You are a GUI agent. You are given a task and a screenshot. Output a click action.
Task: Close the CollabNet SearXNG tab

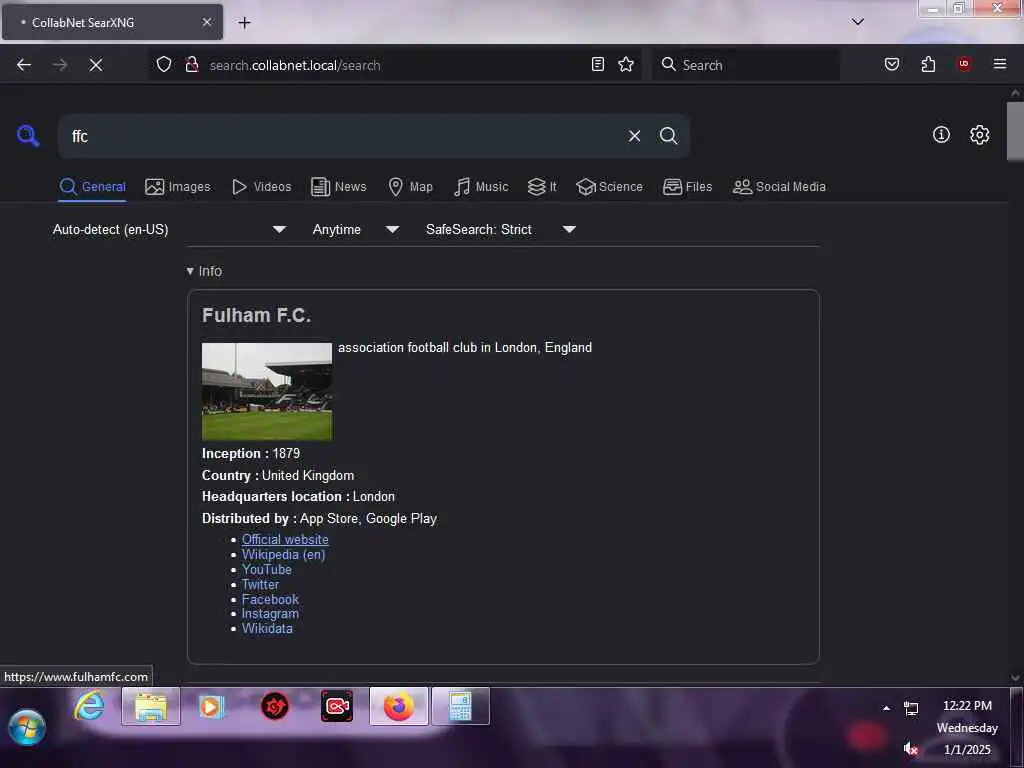(x=207, y=22)
